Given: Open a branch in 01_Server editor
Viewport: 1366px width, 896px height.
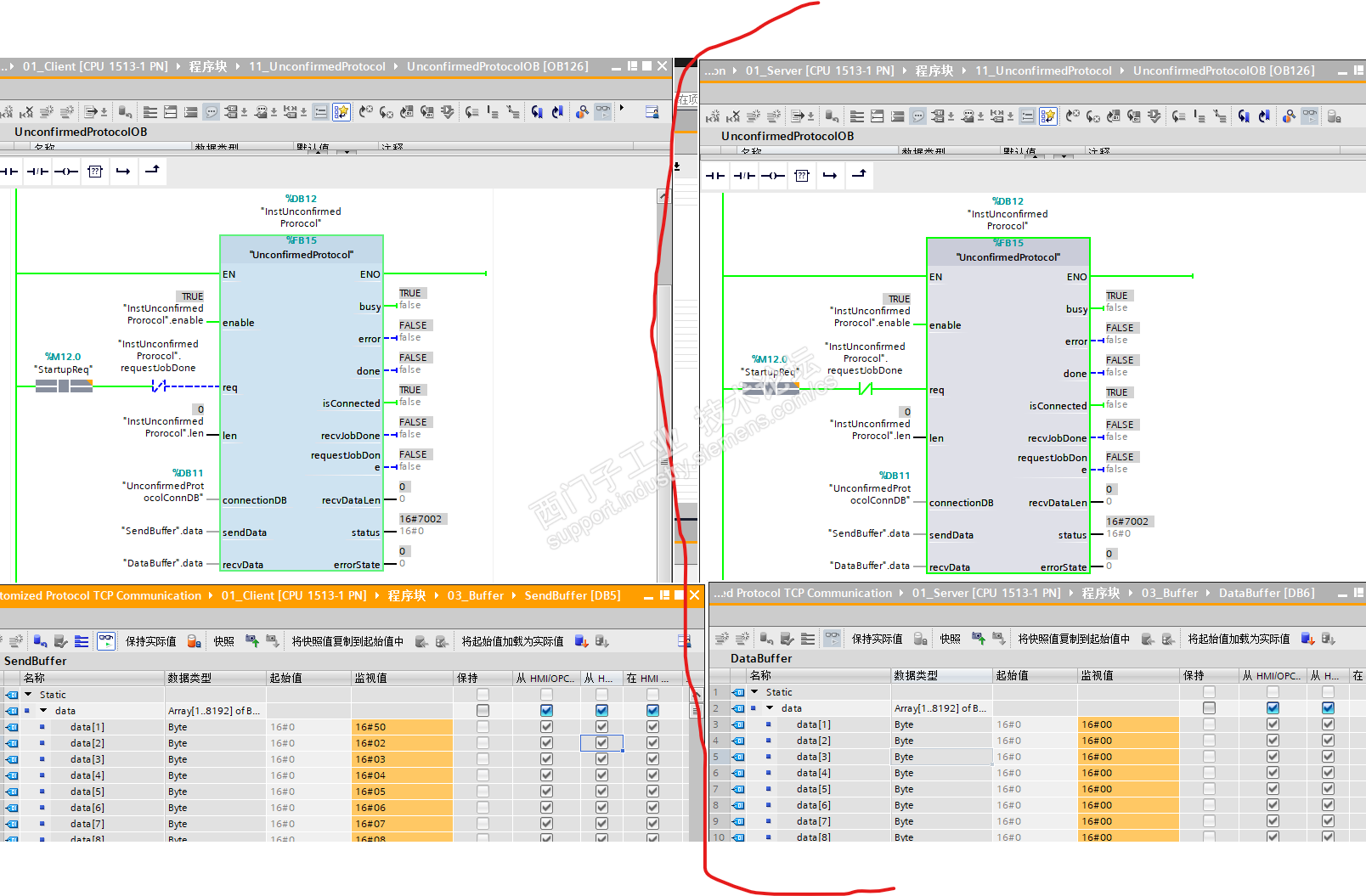Looking at the screenshot, I should tap(830, 176).
